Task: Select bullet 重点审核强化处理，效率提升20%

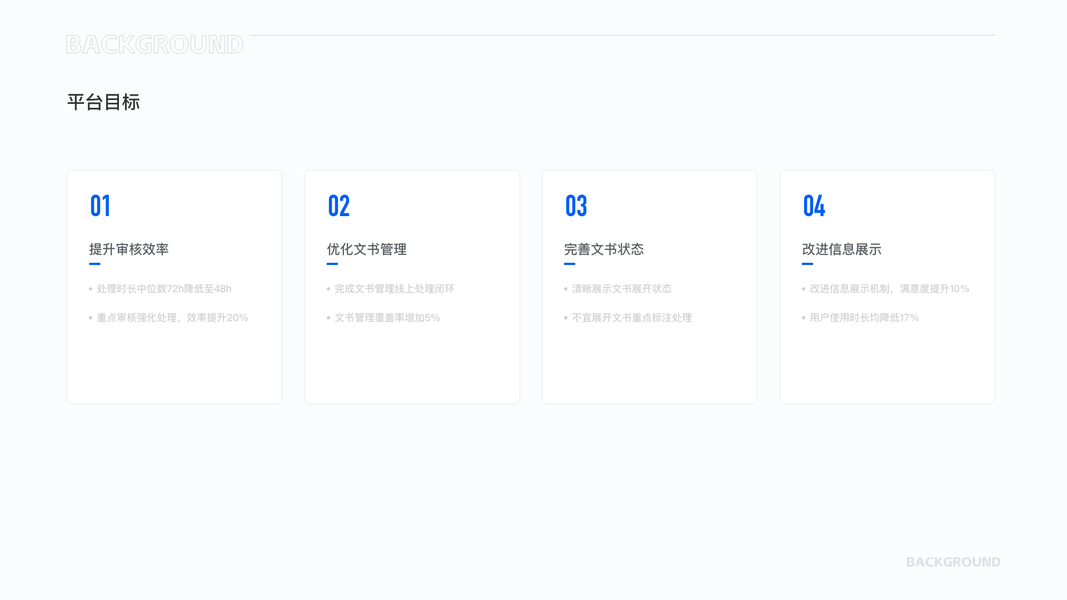Action: pyautogui.click(x=172, y=318)
